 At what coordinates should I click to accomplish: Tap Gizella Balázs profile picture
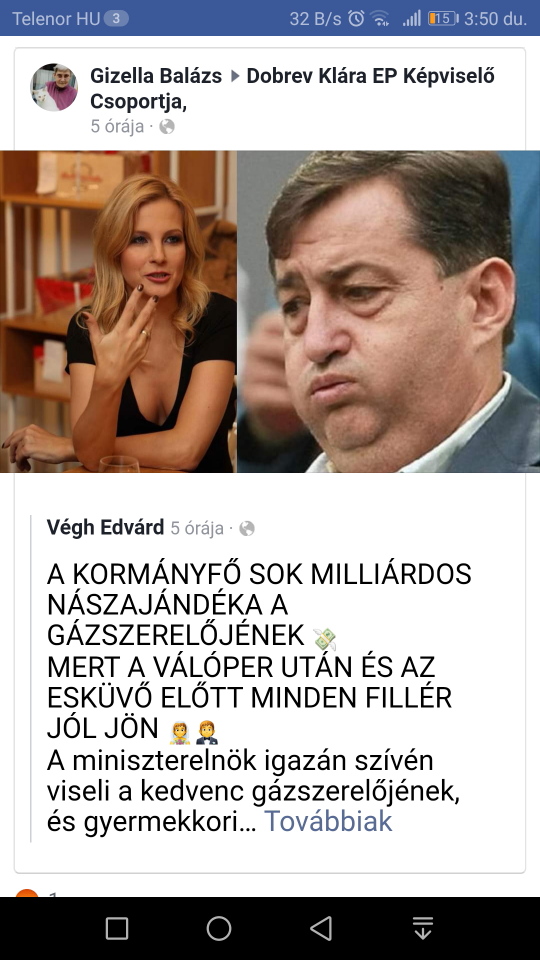(54, 88)
